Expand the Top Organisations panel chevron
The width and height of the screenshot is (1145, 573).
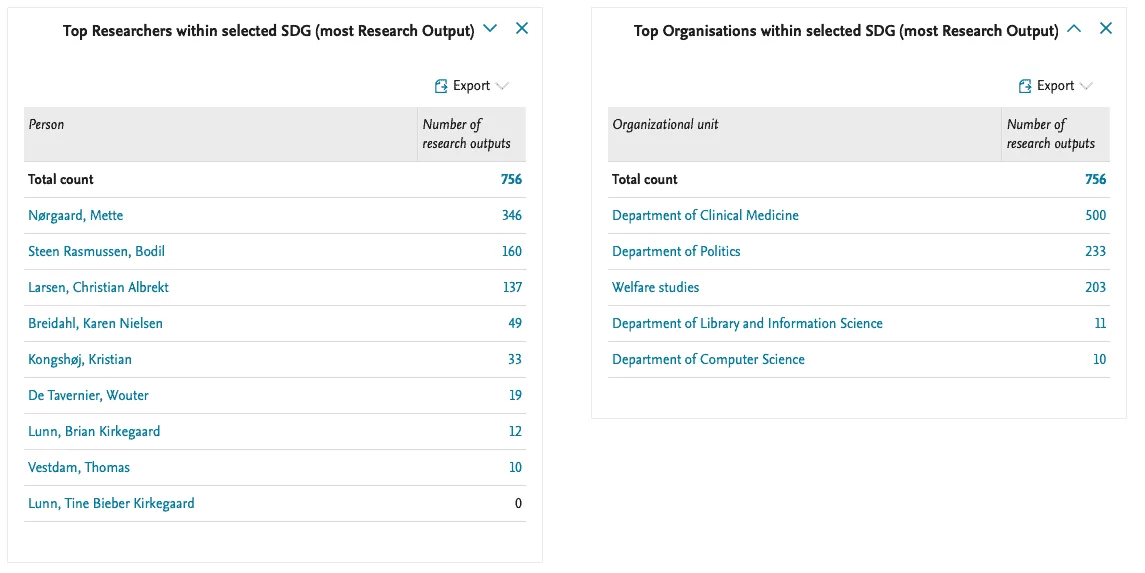click(x=1074, y=29)
